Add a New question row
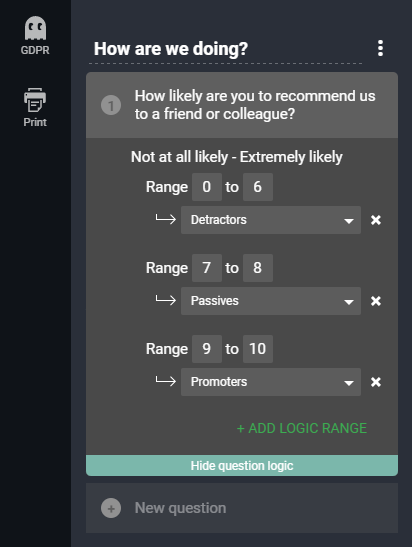The image size is (412, 547). 242,508
